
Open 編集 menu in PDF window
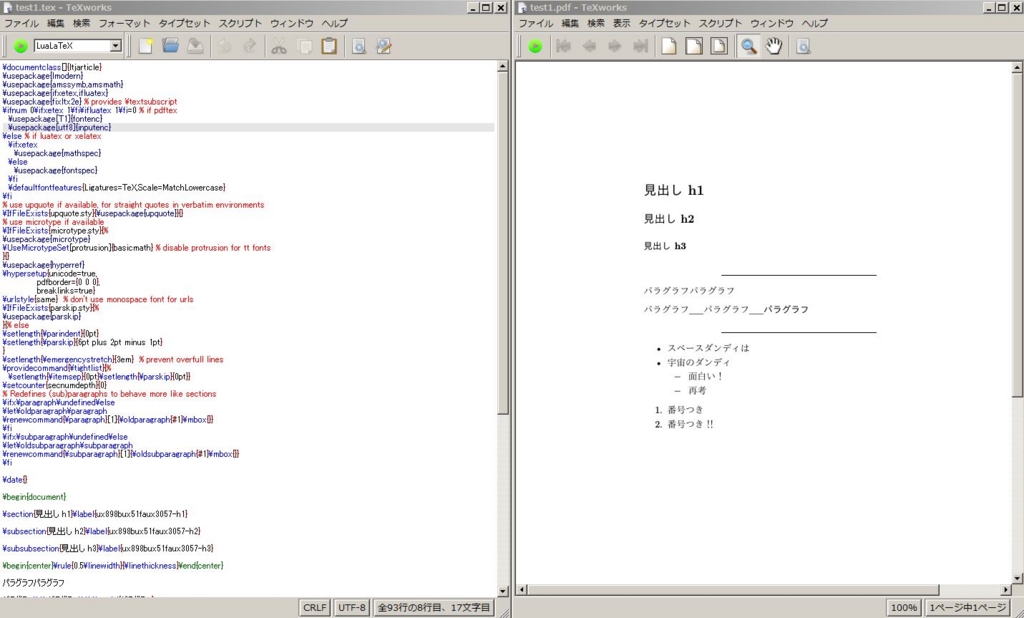click(x=570, y=23)
